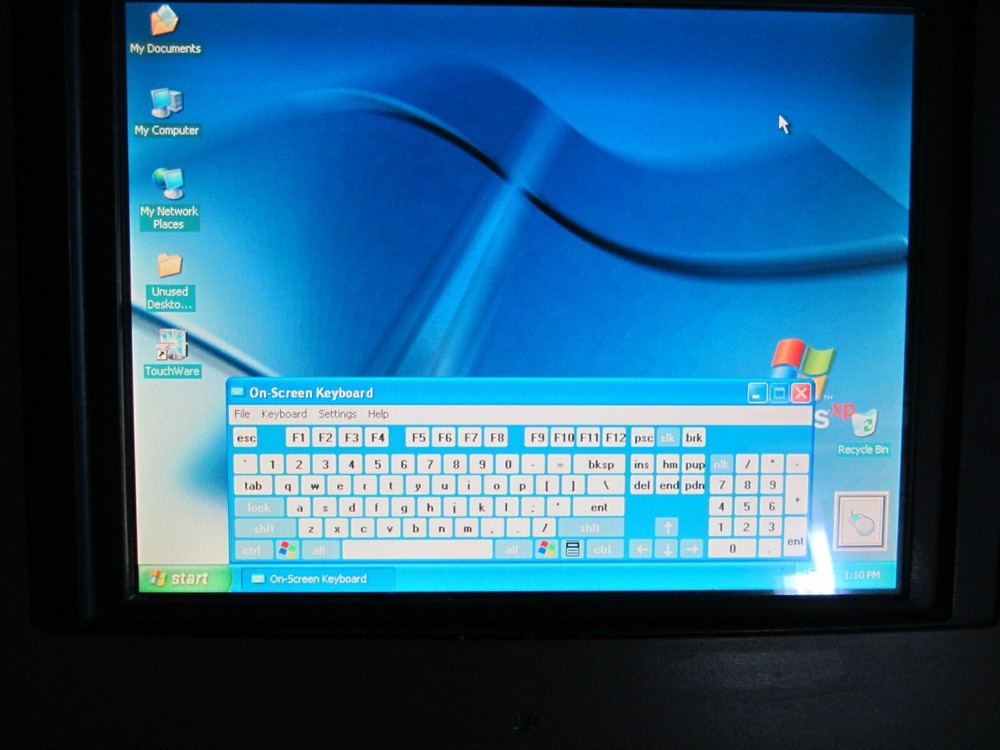Viewport: 1000px width, 750px height.
Task: Toggle the right ctrl key
Action: [603, 548]
